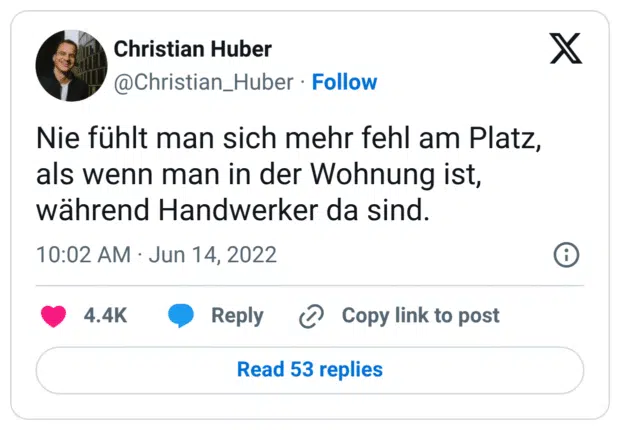
Task: Click the 4.4K likes count
Action: [x=105, y=316]
